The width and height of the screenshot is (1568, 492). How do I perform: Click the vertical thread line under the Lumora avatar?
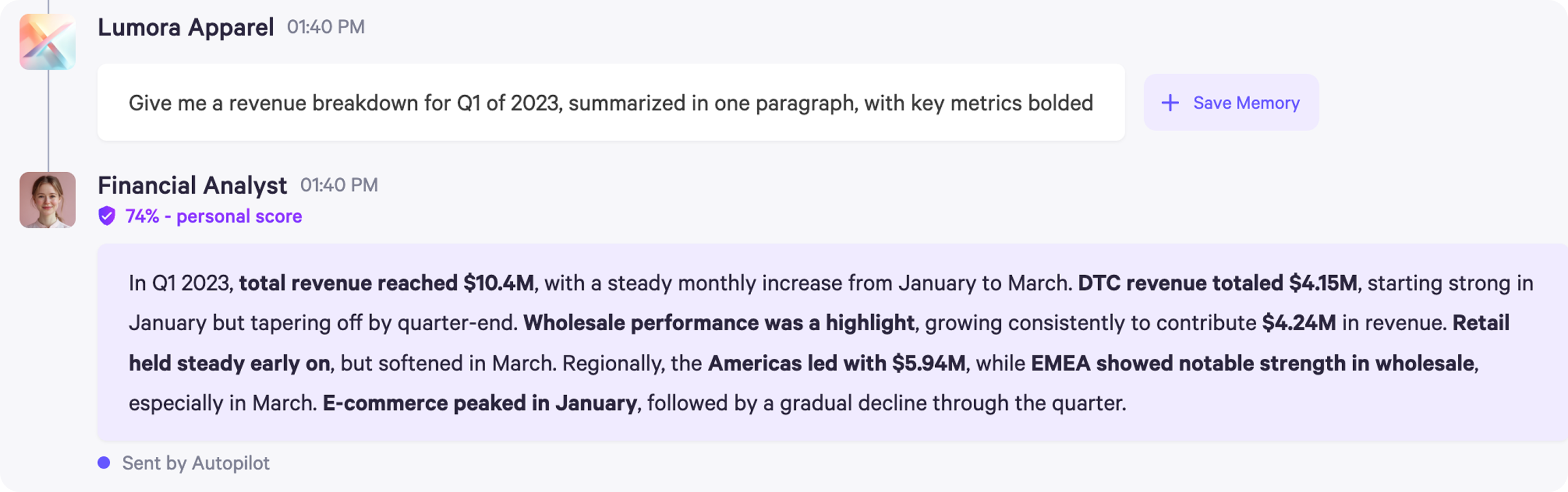pyautogui.click(x=48, y=121)
